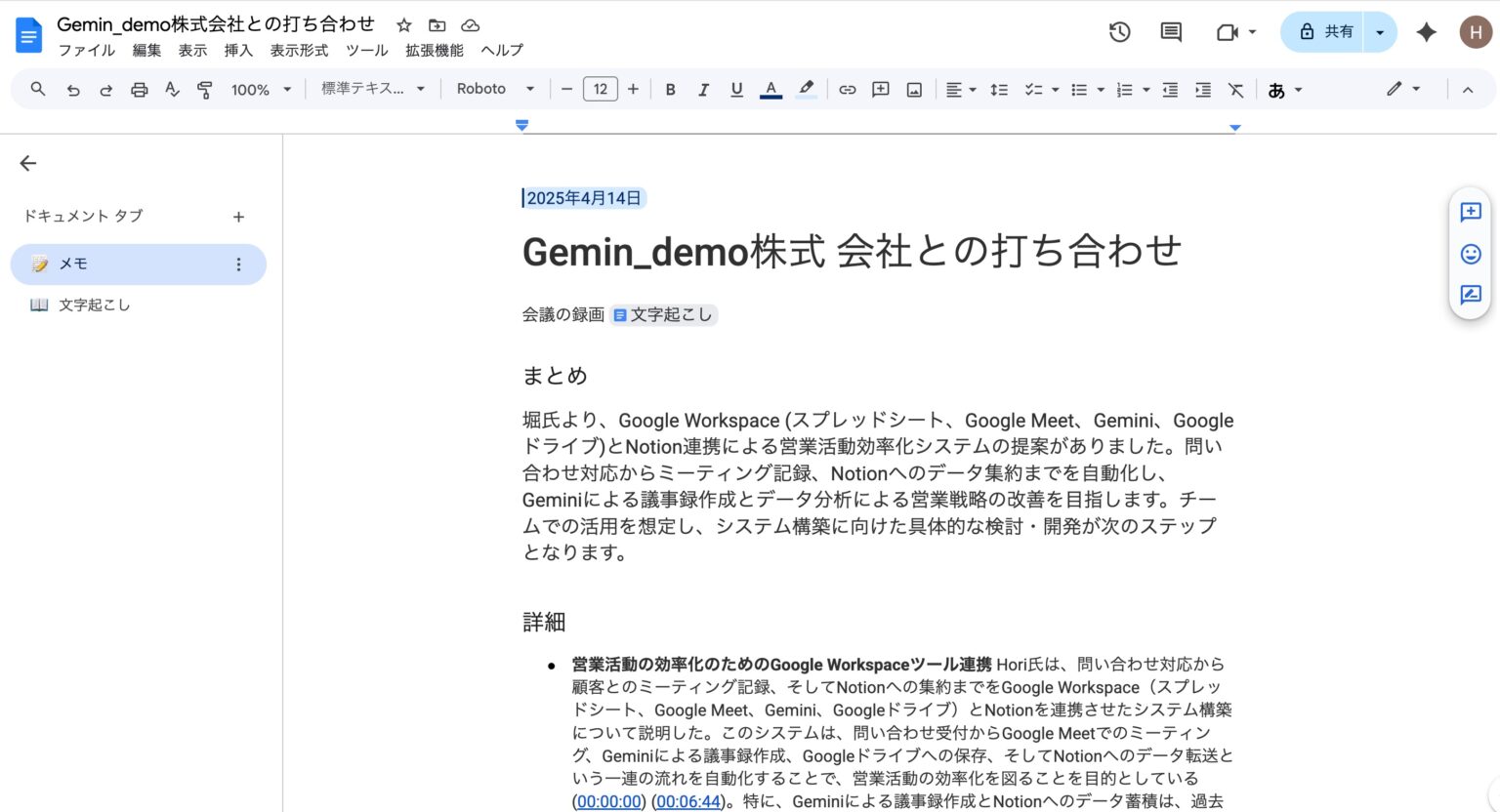
Task: Toggle italic formatting
Action: [703, 89]
